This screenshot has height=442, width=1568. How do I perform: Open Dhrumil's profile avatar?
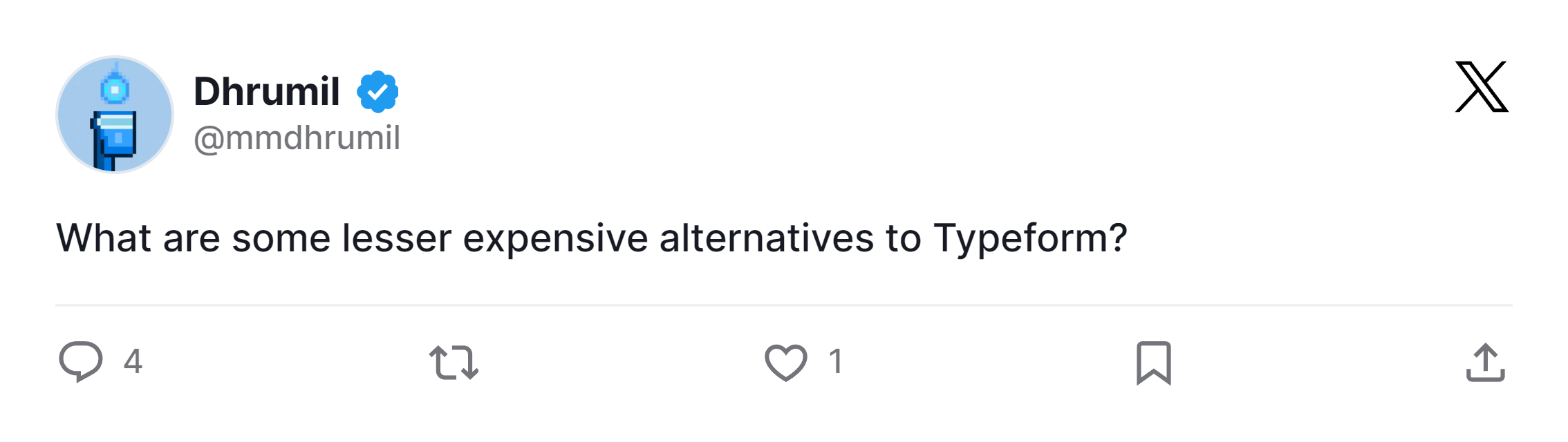[x=115, y=114]
